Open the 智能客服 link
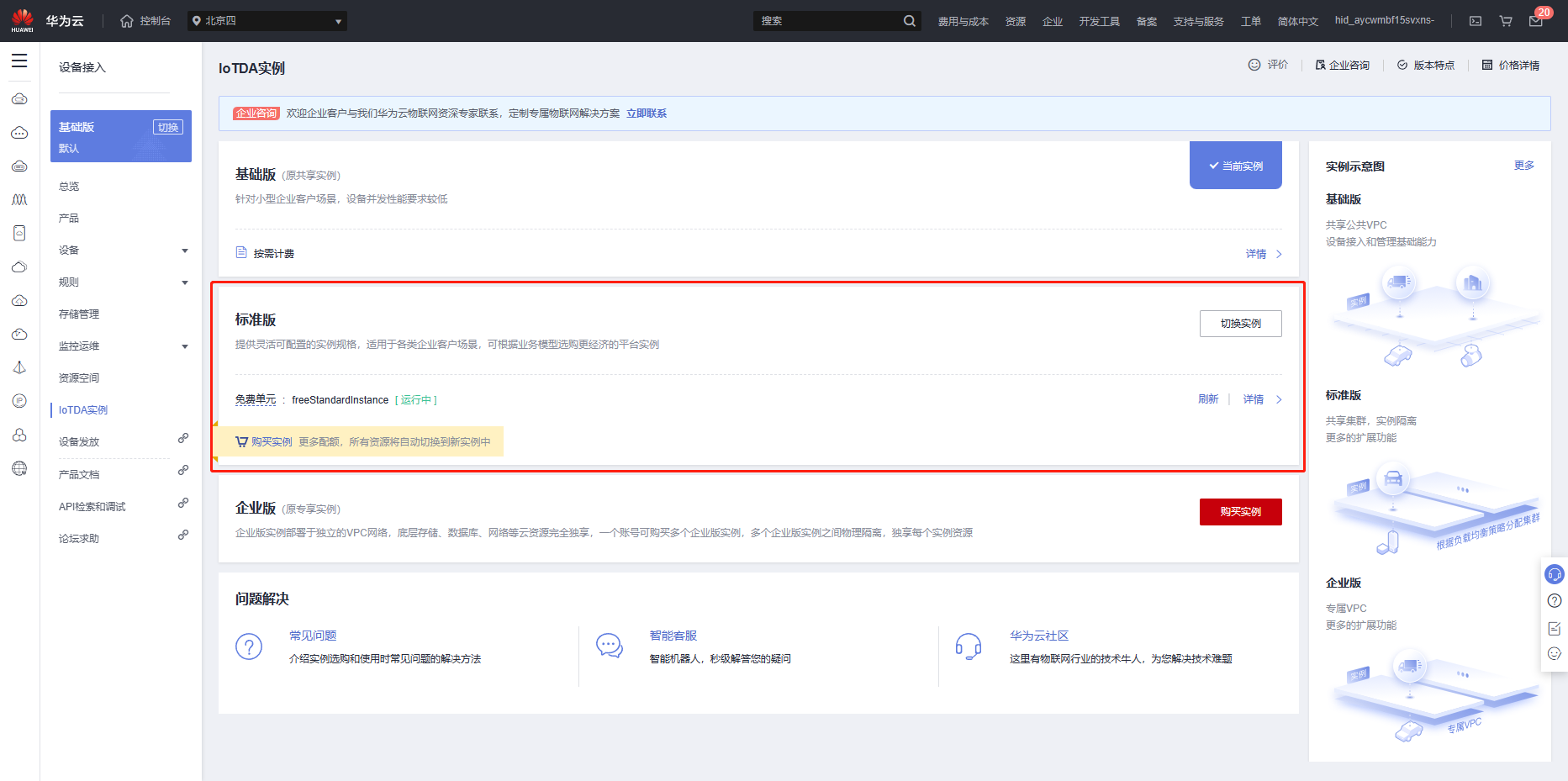The width and height of the screenshot is (1568, 781). click(x=673, y=636)
